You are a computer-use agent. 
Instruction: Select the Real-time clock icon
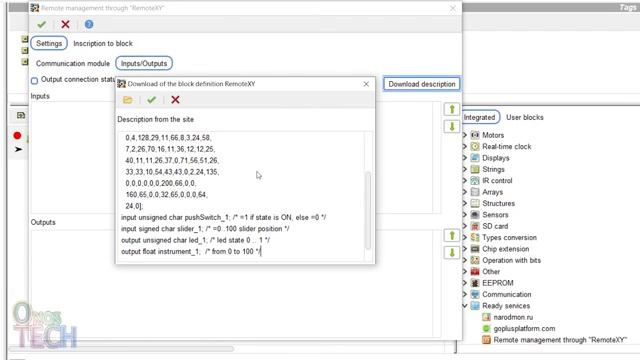point(475,147)
